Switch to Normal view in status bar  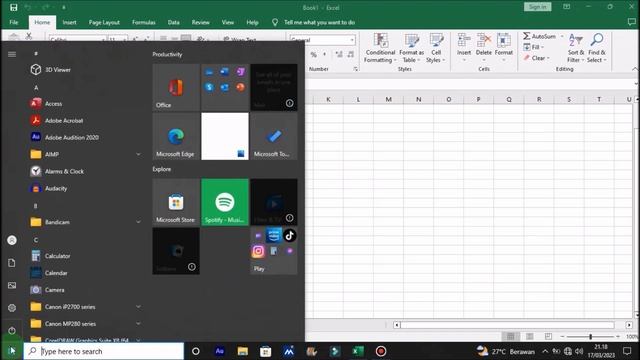(510, 336)
